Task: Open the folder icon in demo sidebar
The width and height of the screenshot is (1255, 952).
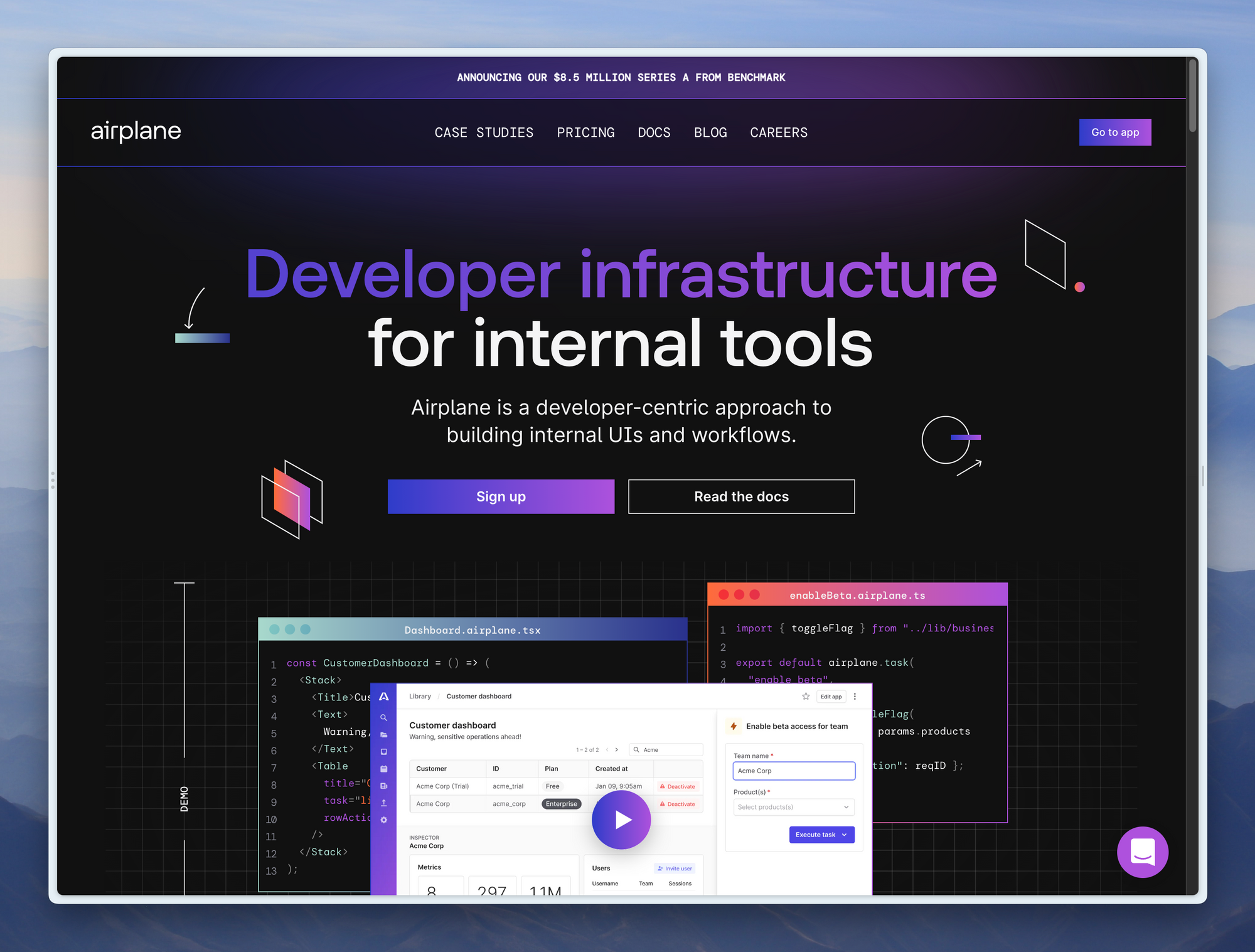Action: pyautogui.click(x=384, y=734)
